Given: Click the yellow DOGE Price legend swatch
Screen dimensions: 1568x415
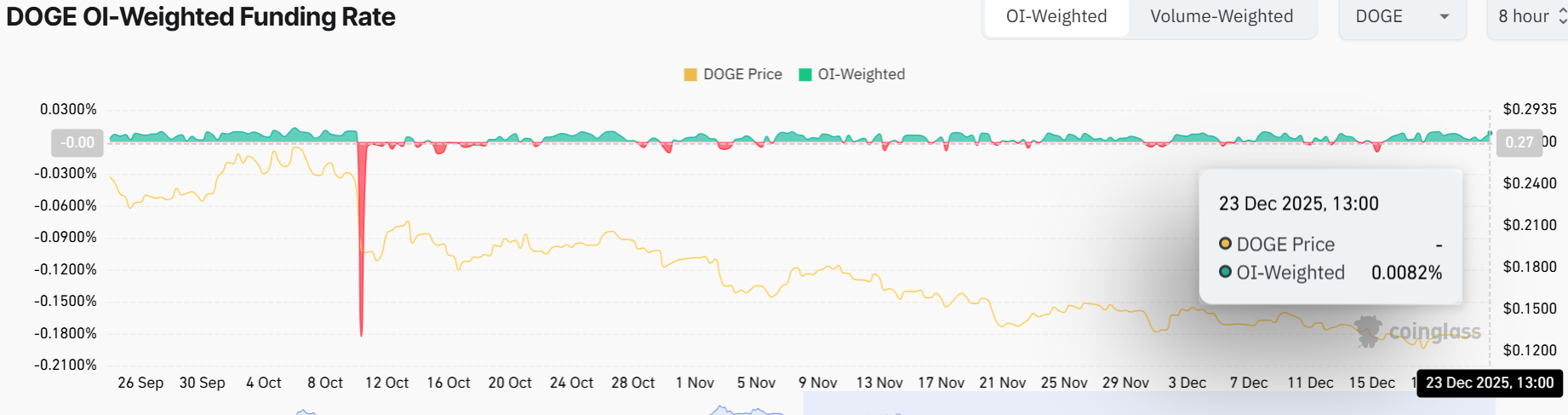Looking at the screenshot, I should pos(690,75).
